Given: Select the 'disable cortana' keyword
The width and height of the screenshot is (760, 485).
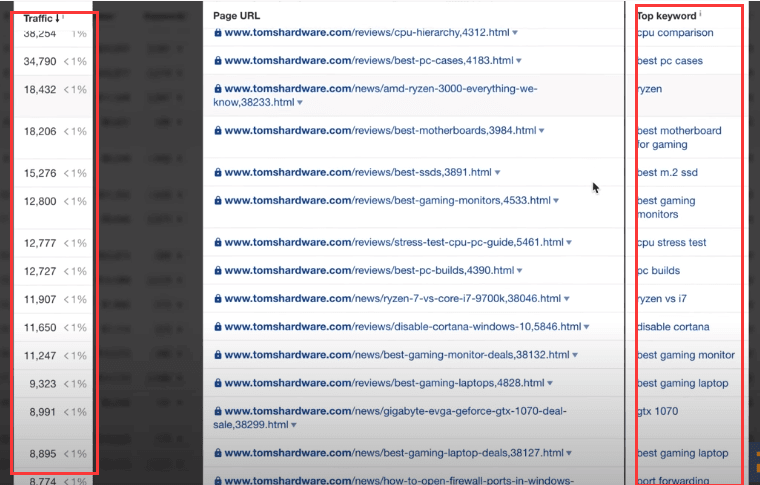Looking at the screenshot, I should pyautogui.click(x=673, y=327).
